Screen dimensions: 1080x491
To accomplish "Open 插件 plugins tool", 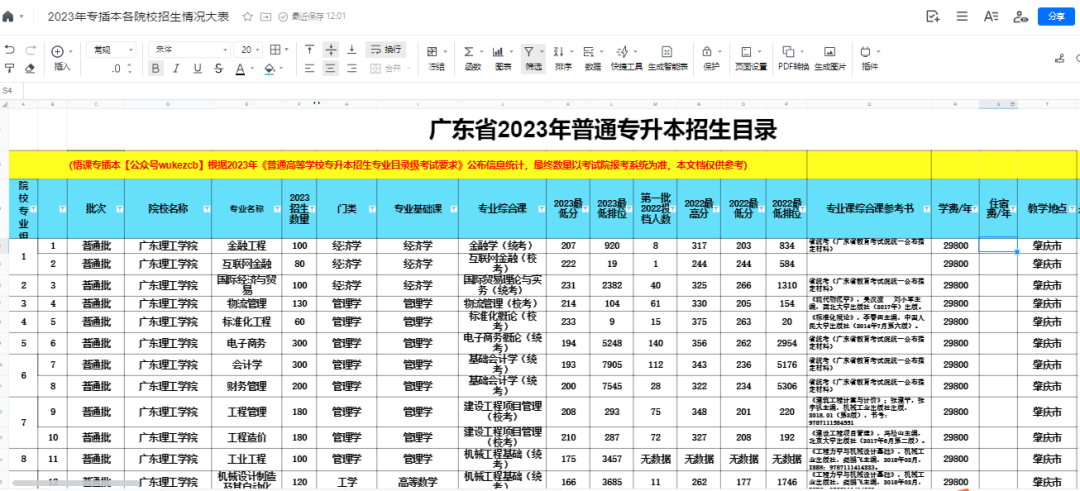I will point(869,59).
